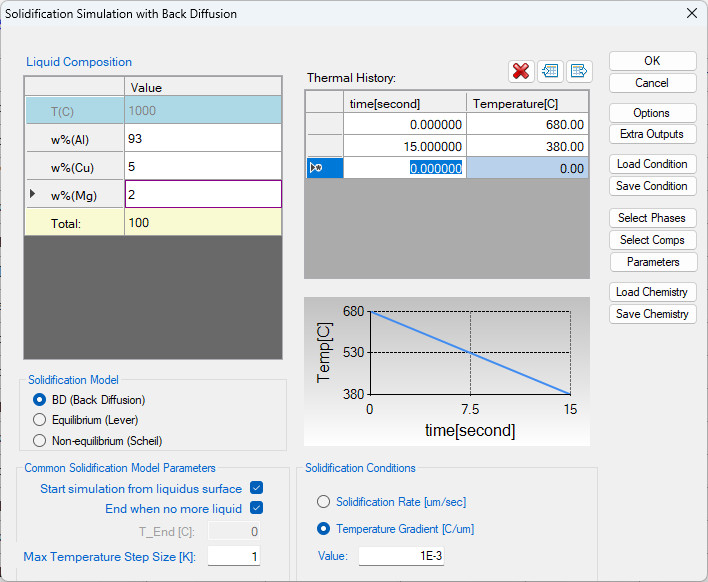Click the new-row marker in Thermal History
708x582 pixels.
(324, 168)
